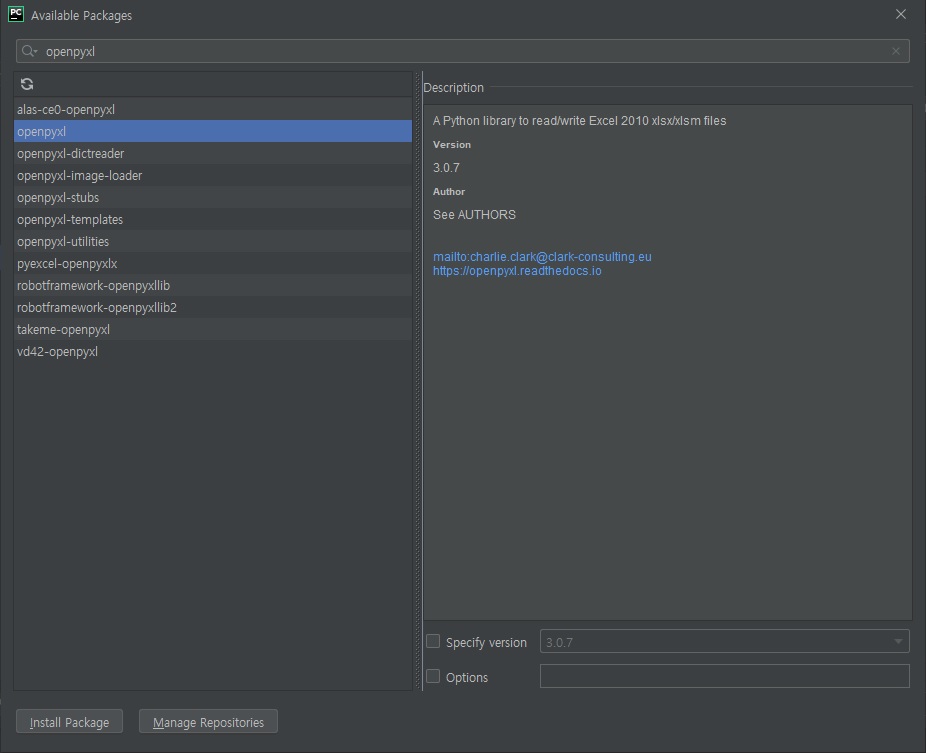The height and width of the screenshot is (753, 926).
Task: Click the Manage Repositories button
Action: [x=208, y=722]
